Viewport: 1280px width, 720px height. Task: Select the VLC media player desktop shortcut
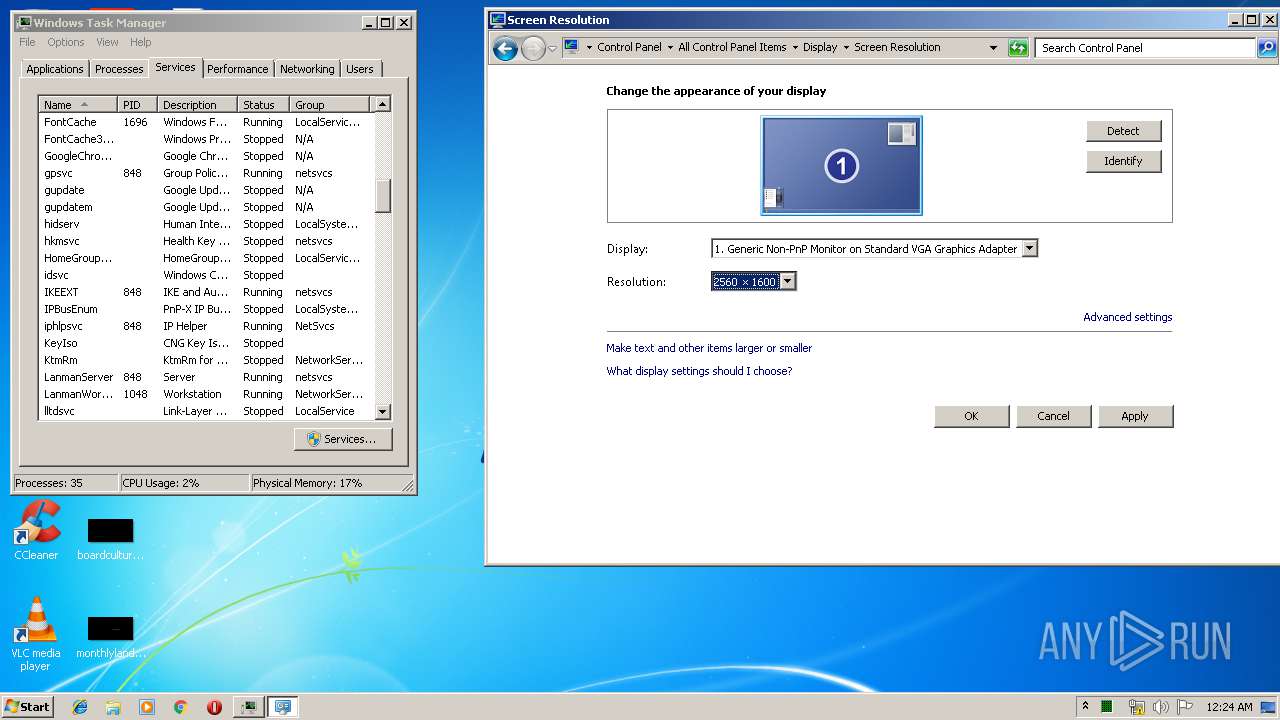click(36, 634)
